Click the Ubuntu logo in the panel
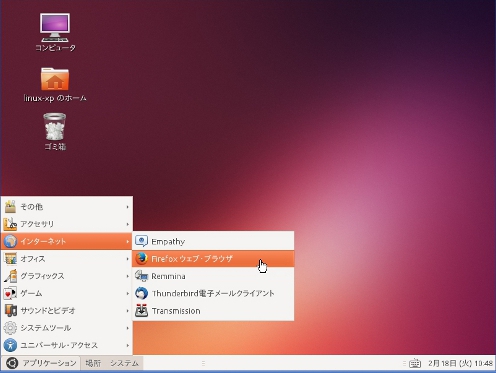This screenshot has width=496, height=373. pyautogui.click(x=12, y=363)
